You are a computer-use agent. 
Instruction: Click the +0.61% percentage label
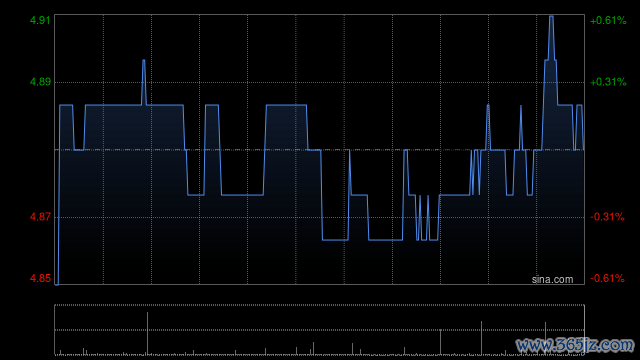tap(608, 20)
